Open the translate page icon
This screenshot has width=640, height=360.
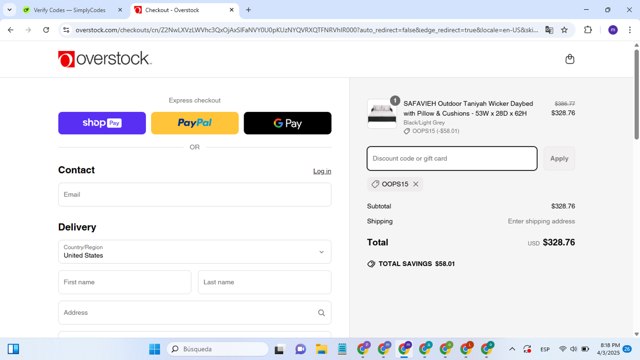[x=549, y=30]
